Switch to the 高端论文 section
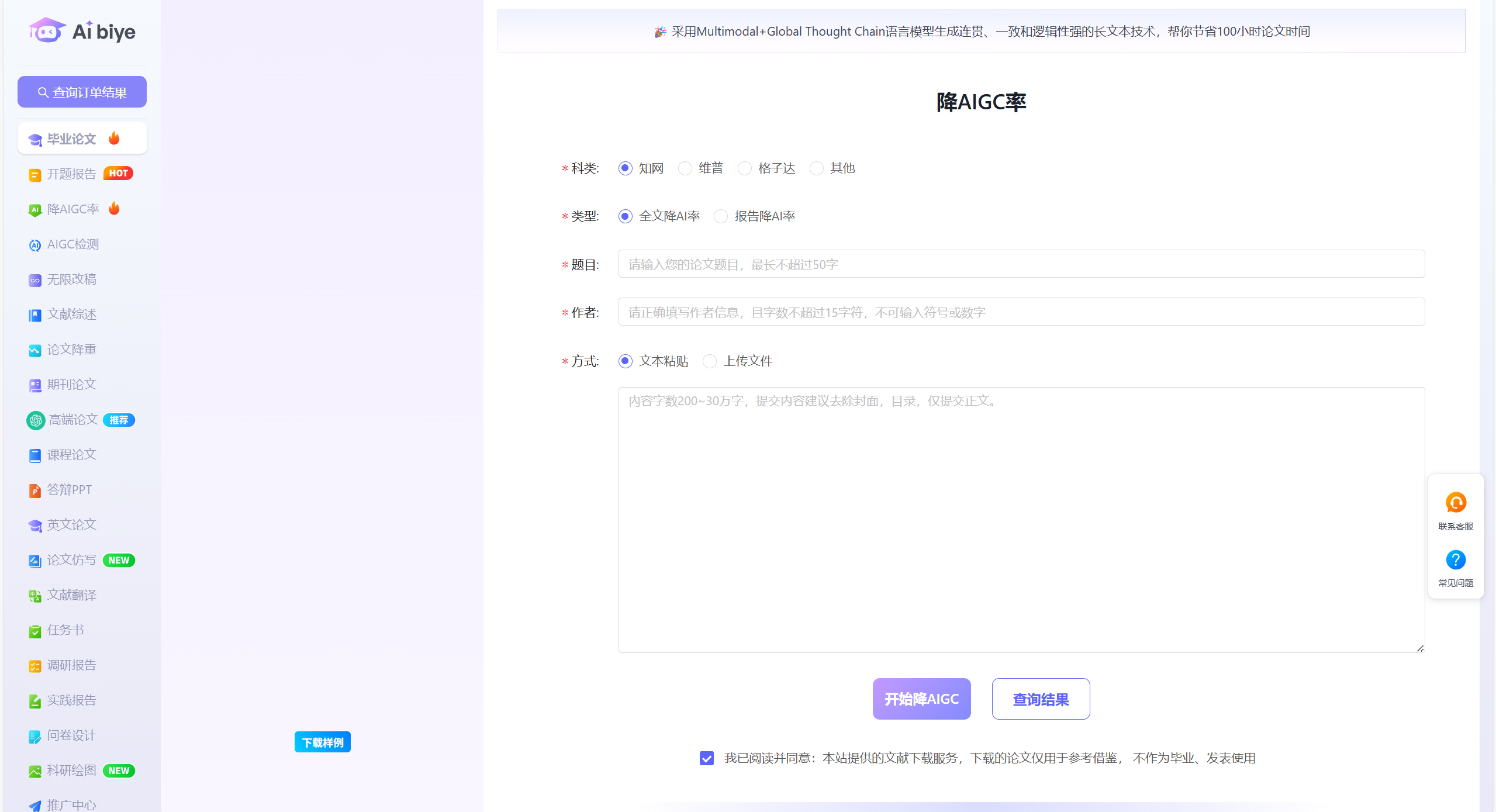The width and height of the screenshot is (1496, 812). (73, 420)
